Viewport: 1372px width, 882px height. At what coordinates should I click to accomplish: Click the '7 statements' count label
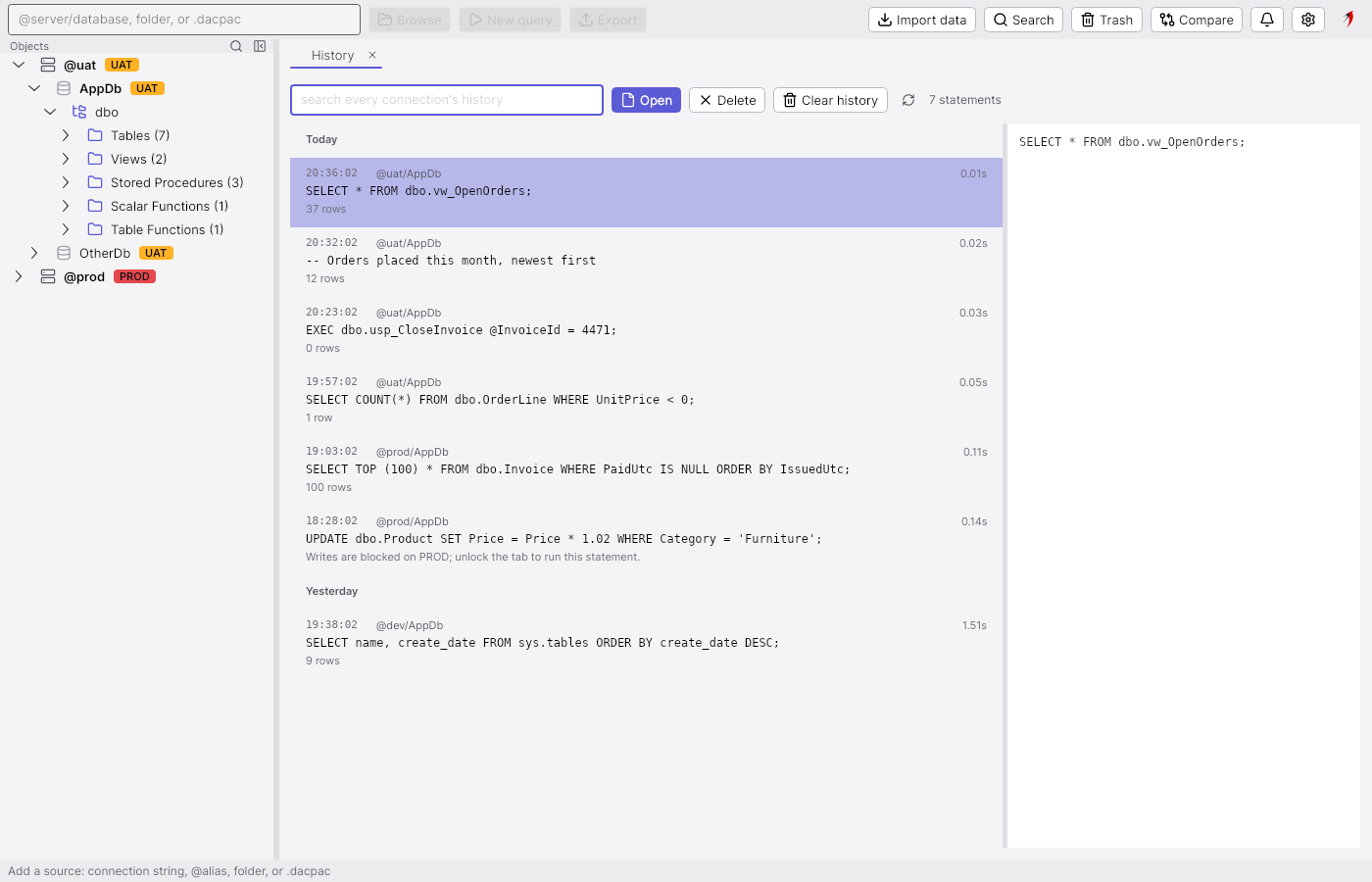(964, 100)
